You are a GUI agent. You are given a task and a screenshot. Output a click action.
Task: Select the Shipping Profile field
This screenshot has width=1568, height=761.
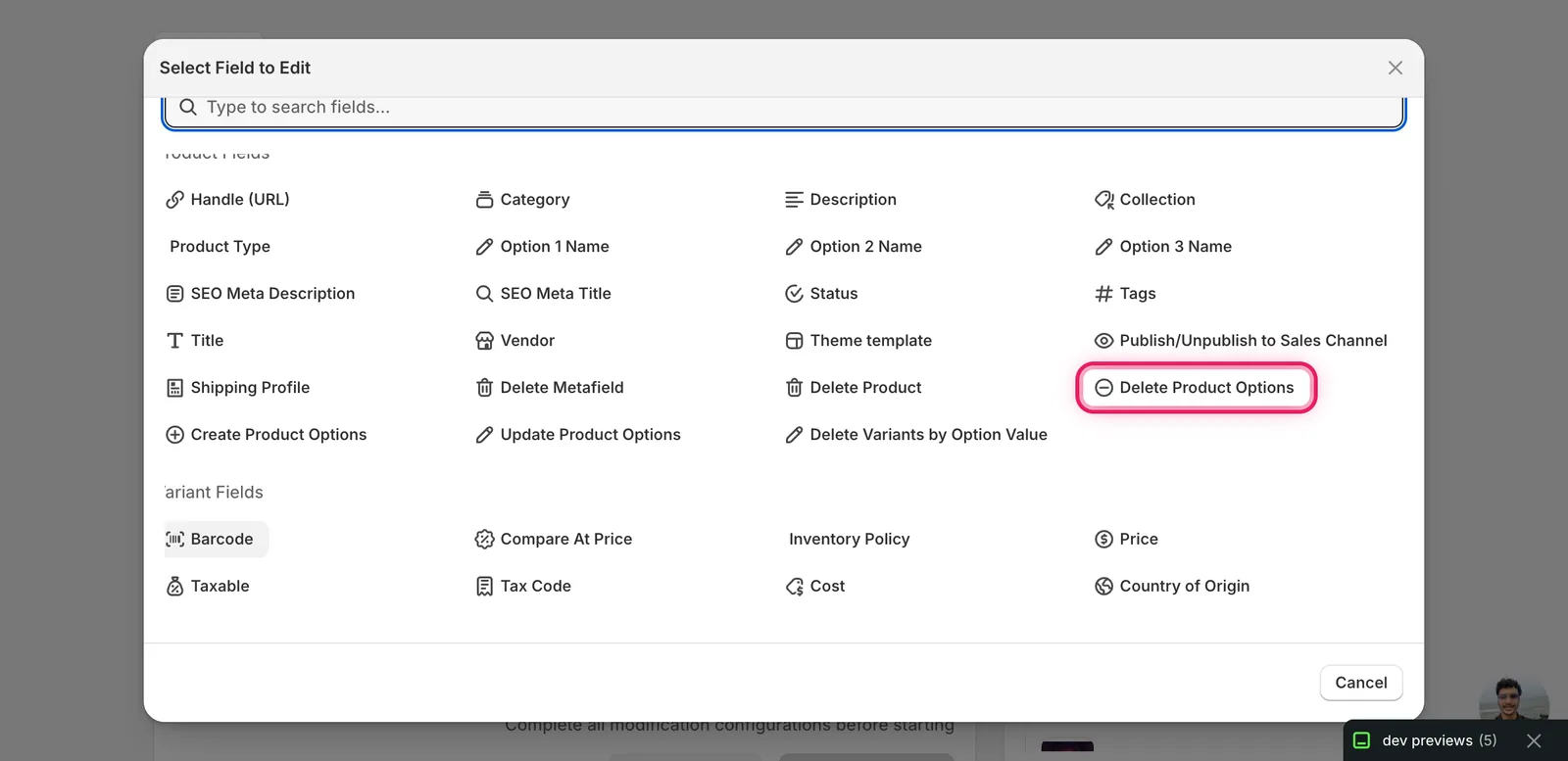[239, 388]
